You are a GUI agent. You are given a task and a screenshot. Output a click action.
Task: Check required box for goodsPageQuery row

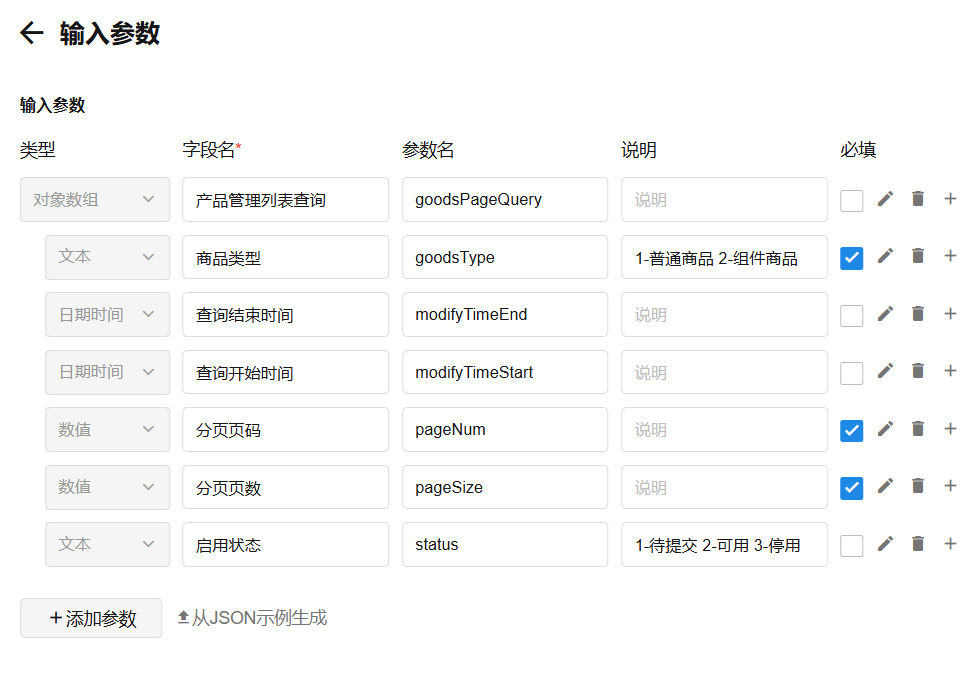point(851,201)
